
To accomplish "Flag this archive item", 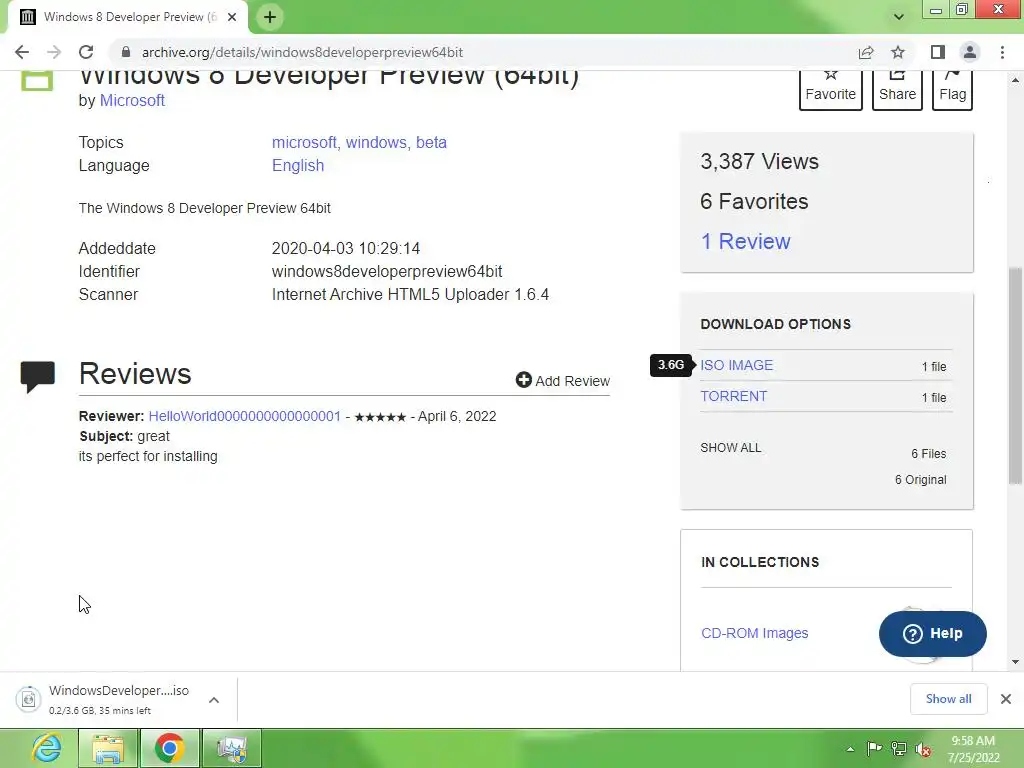I will 952,89.
